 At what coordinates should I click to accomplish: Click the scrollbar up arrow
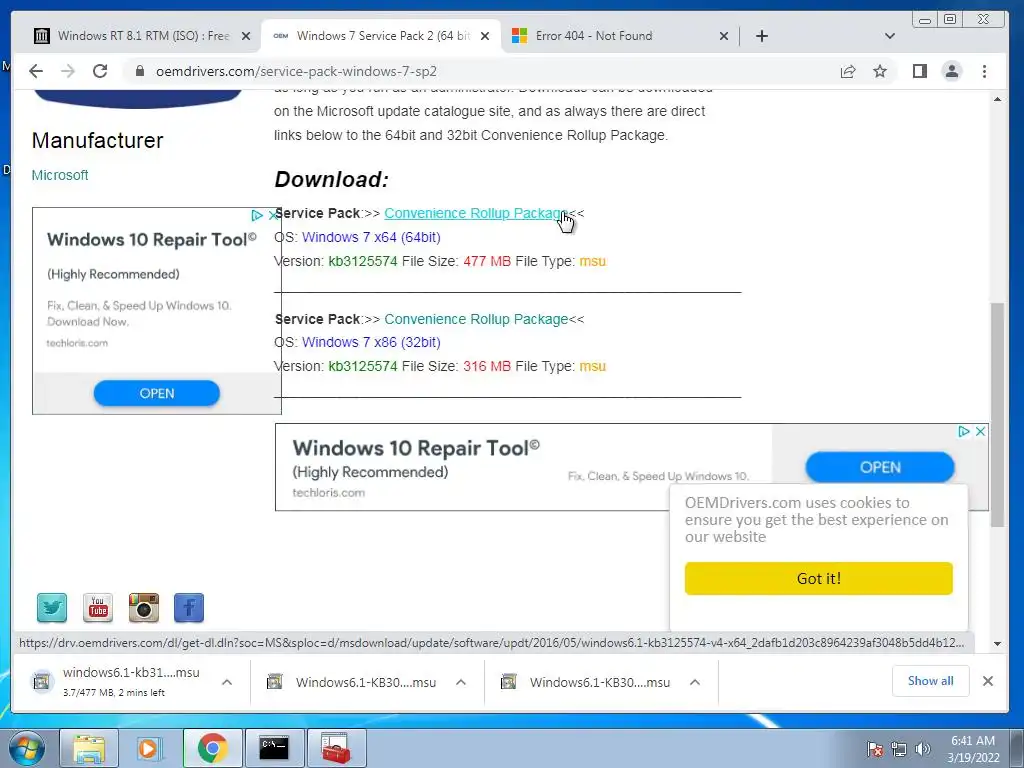tap(997, 99)
